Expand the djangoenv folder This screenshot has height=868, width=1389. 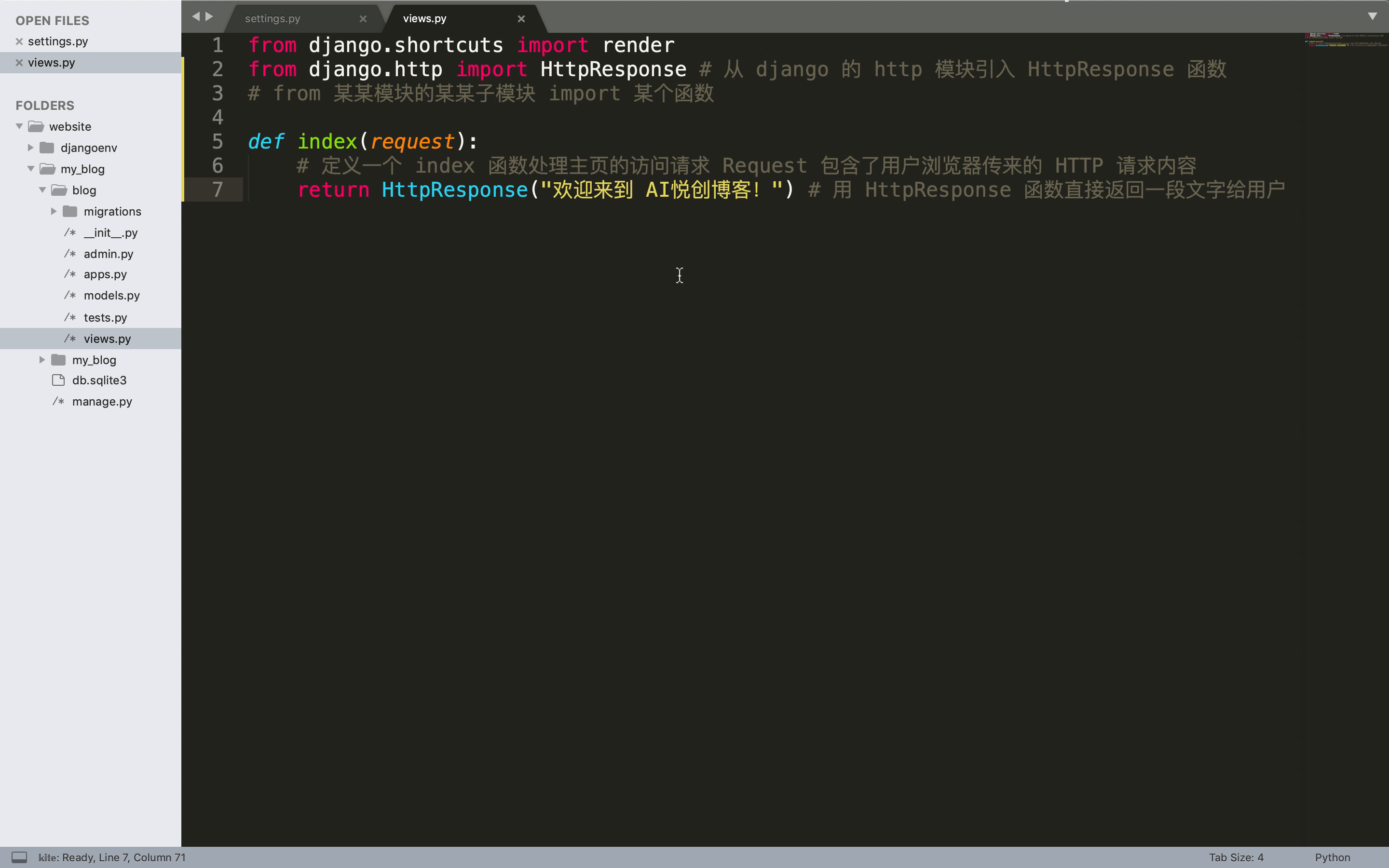tap(30, 148)
